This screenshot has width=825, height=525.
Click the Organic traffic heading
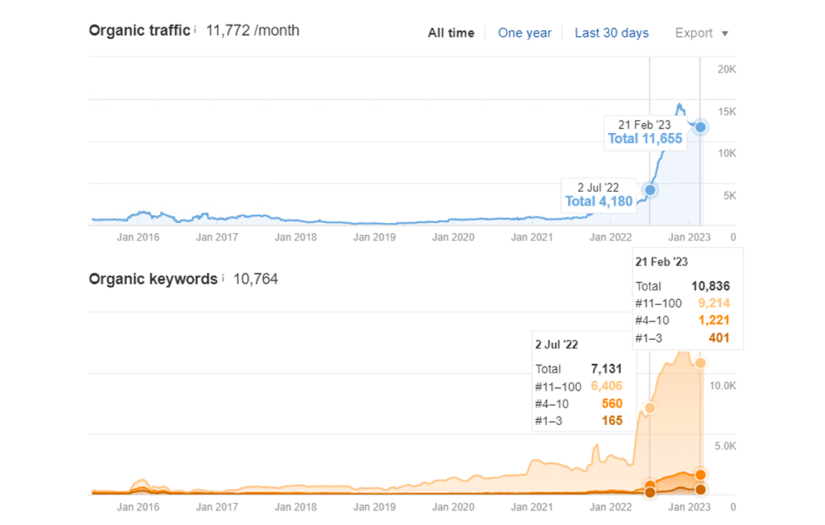tap(139, 30)
